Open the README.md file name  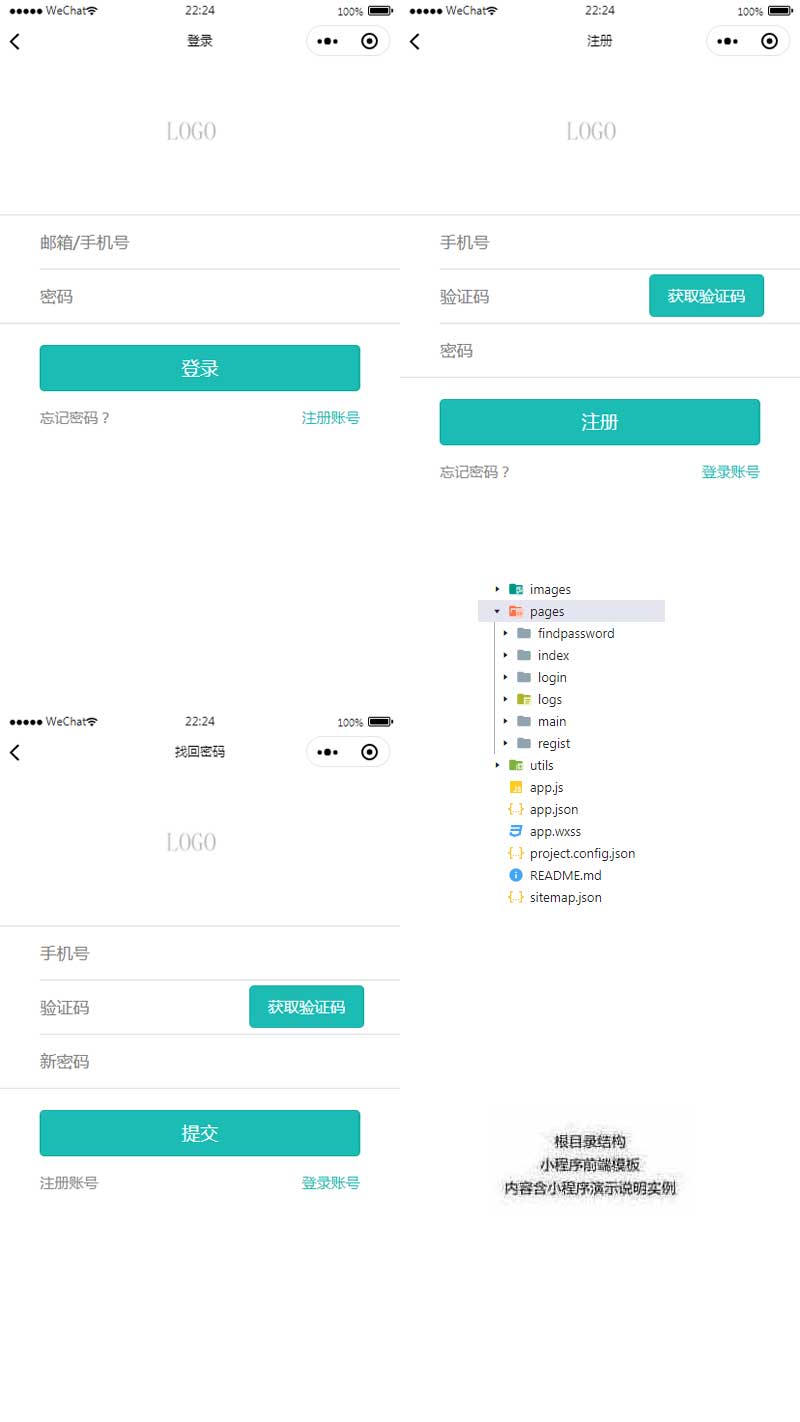coord(566,875)
